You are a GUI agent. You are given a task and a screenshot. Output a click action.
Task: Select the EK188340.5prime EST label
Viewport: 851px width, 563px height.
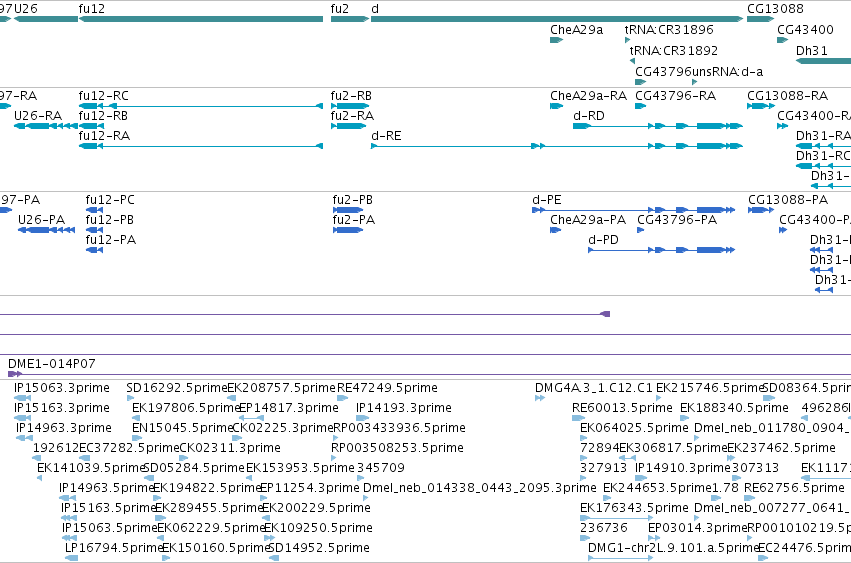coord(734,408)
